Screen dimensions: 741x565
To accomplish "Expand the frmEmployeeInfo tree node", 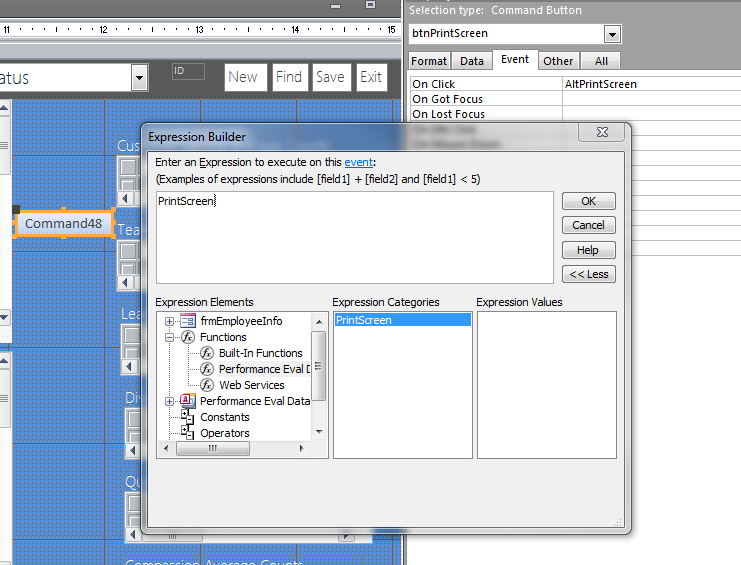I will click(x=169, y=321).
